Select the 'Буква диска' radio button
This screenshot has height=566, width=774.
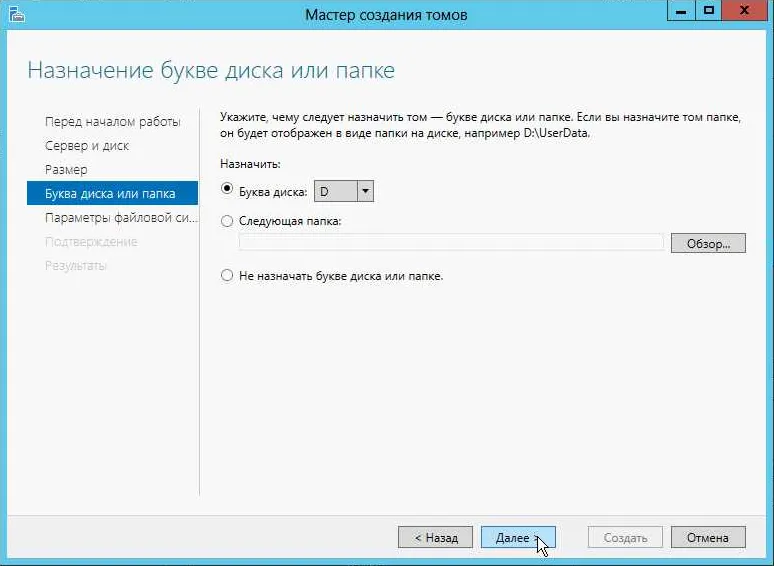(227, 189)
